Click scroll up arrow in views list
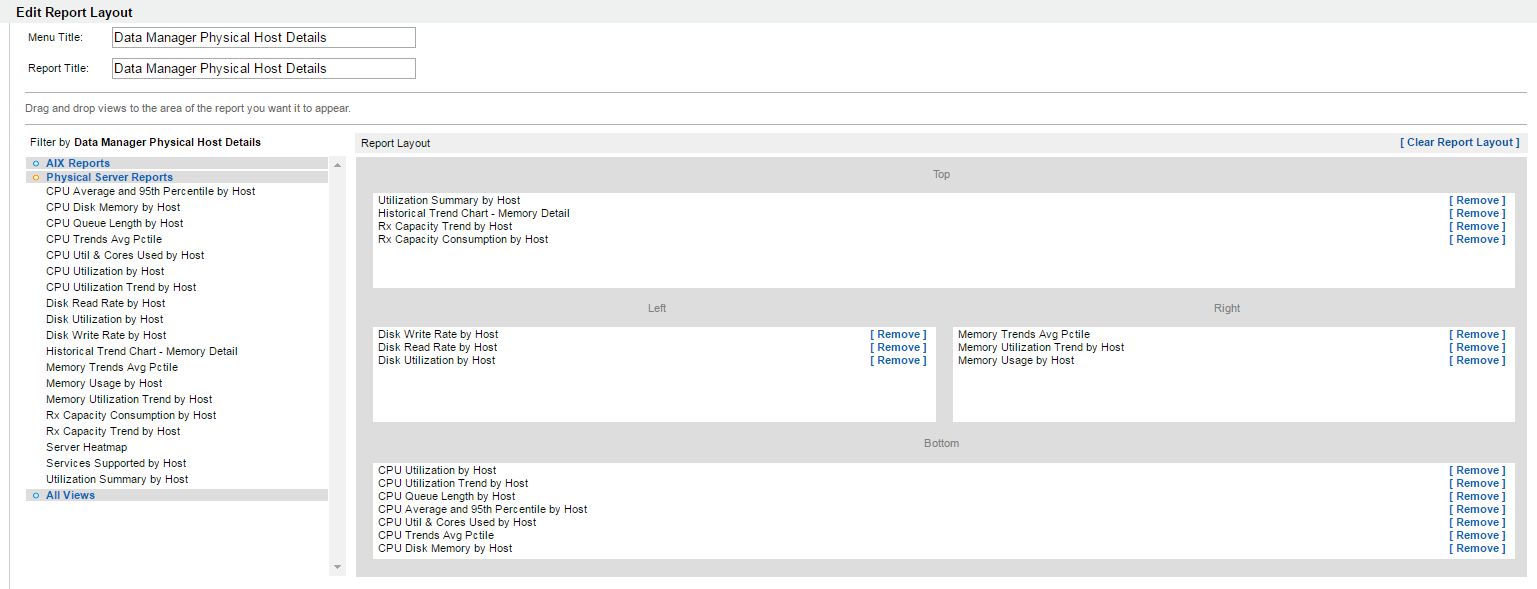Screen dimensions: 1537x589 tap(337, 165)
